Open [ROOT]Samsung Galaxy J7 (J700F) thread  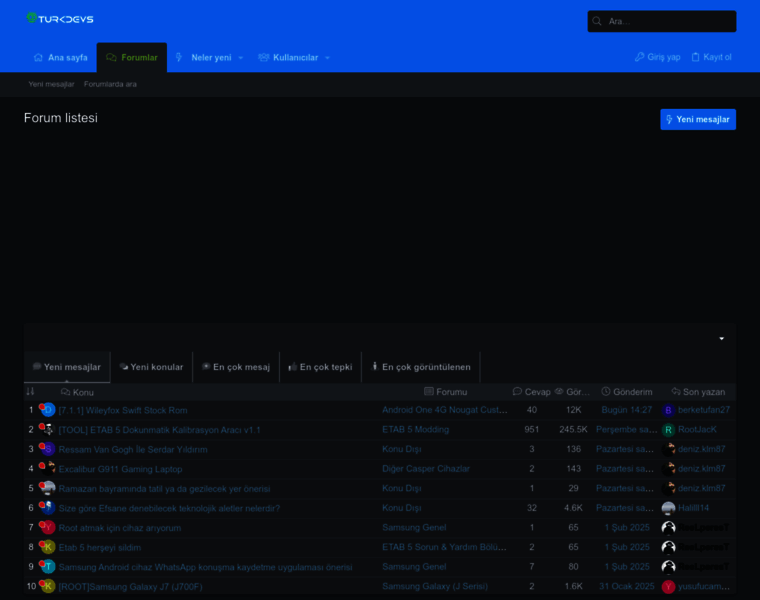tap(130, 587)
